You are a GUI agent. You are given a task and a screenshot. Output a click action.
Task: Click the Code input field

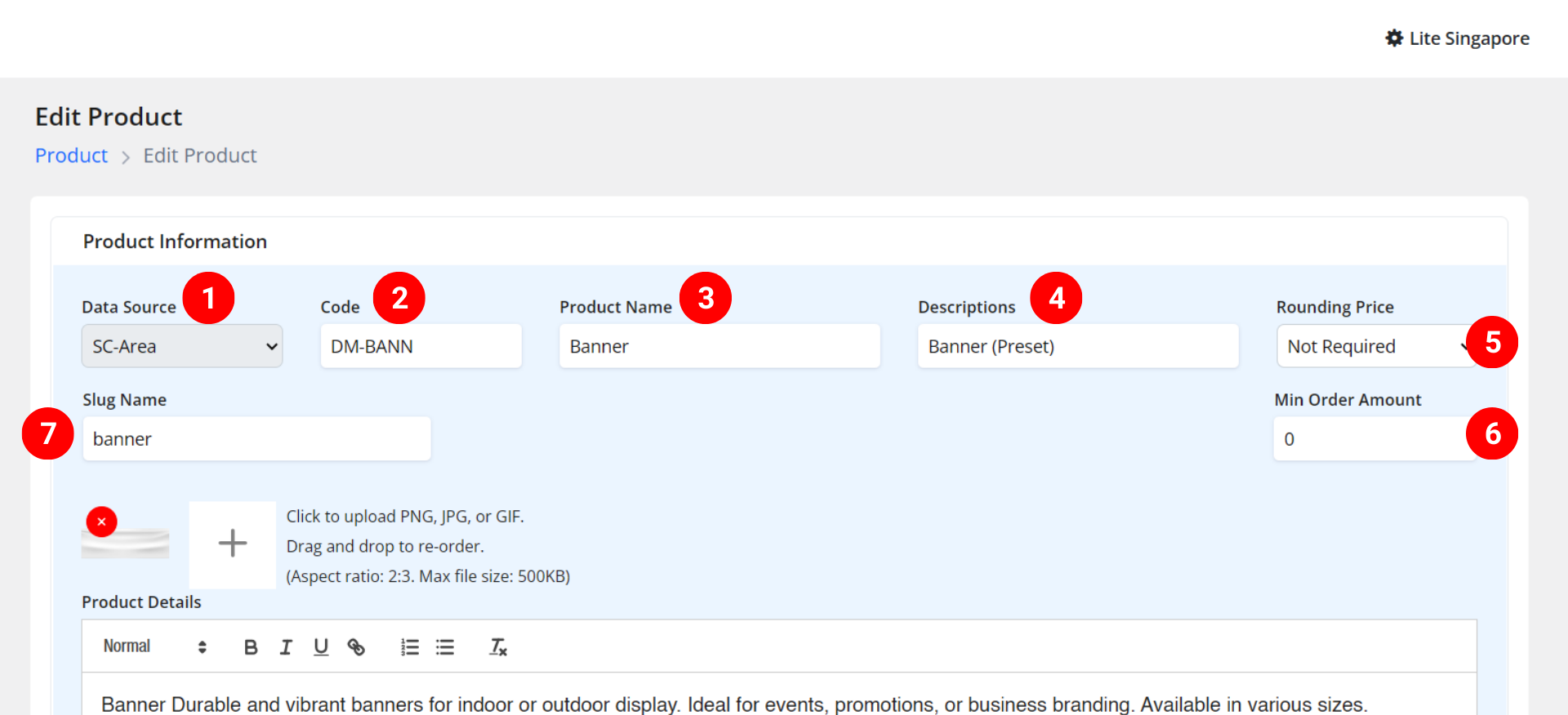421,346
